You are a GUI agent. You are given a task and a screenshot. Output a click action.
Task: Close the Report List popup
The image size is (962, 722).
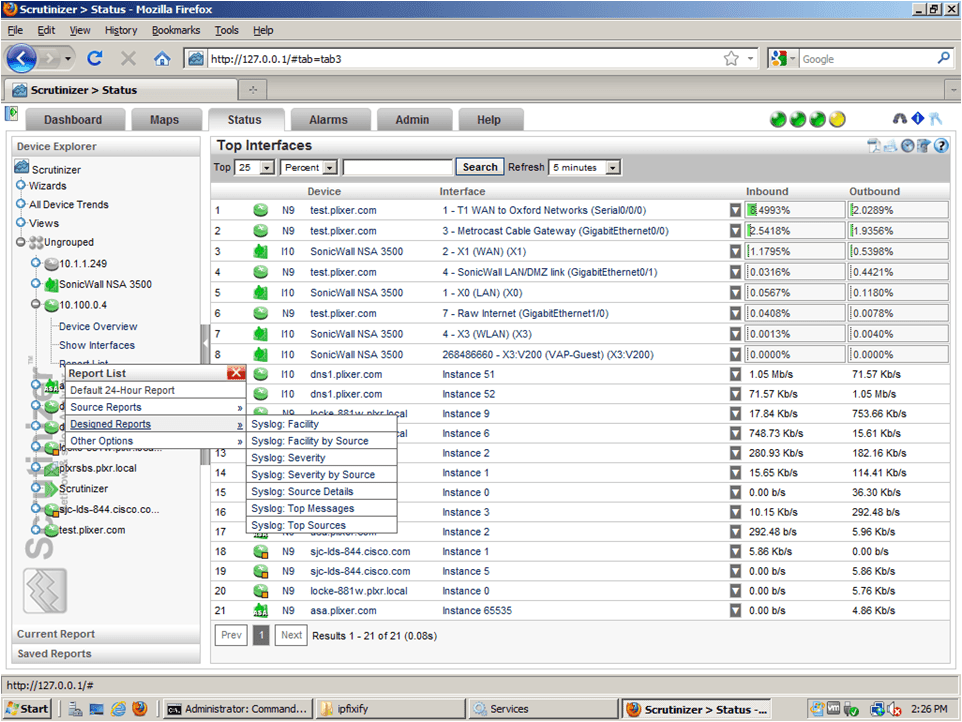[x=236, y=372]
